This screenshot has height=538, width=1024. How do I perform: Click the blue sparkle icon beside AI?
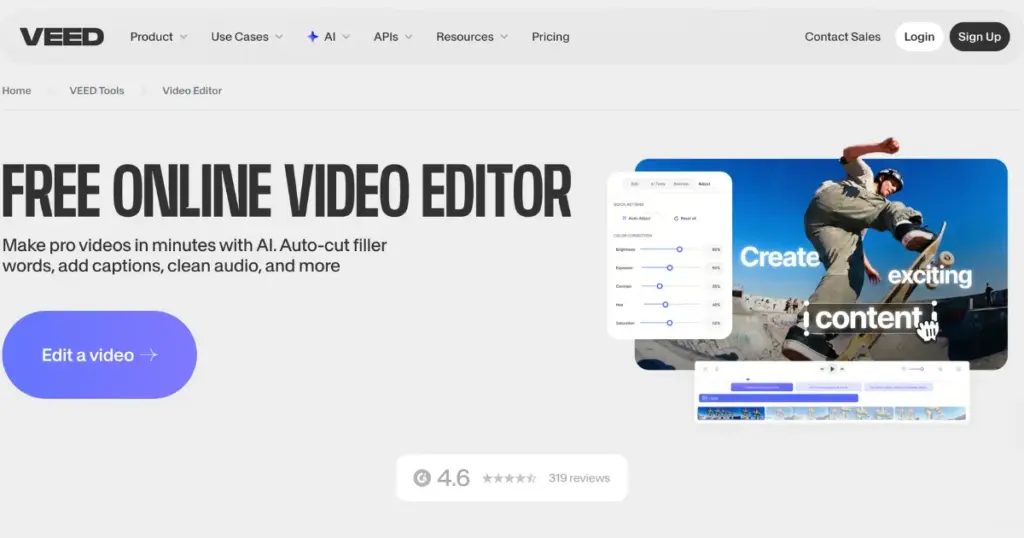pyautogui.click(x=313, y=37)
